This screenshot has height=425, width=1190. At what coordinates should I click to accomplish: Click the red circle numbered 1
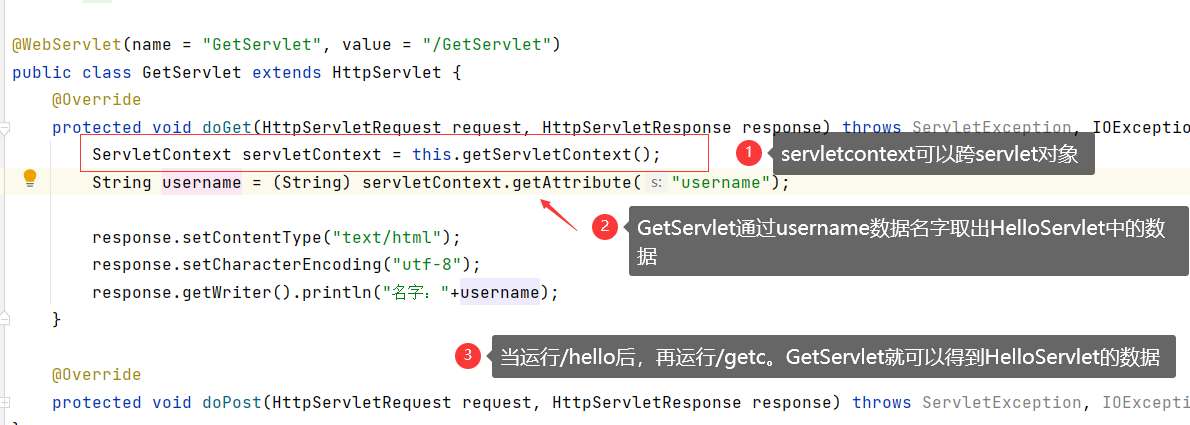(749, 153)
